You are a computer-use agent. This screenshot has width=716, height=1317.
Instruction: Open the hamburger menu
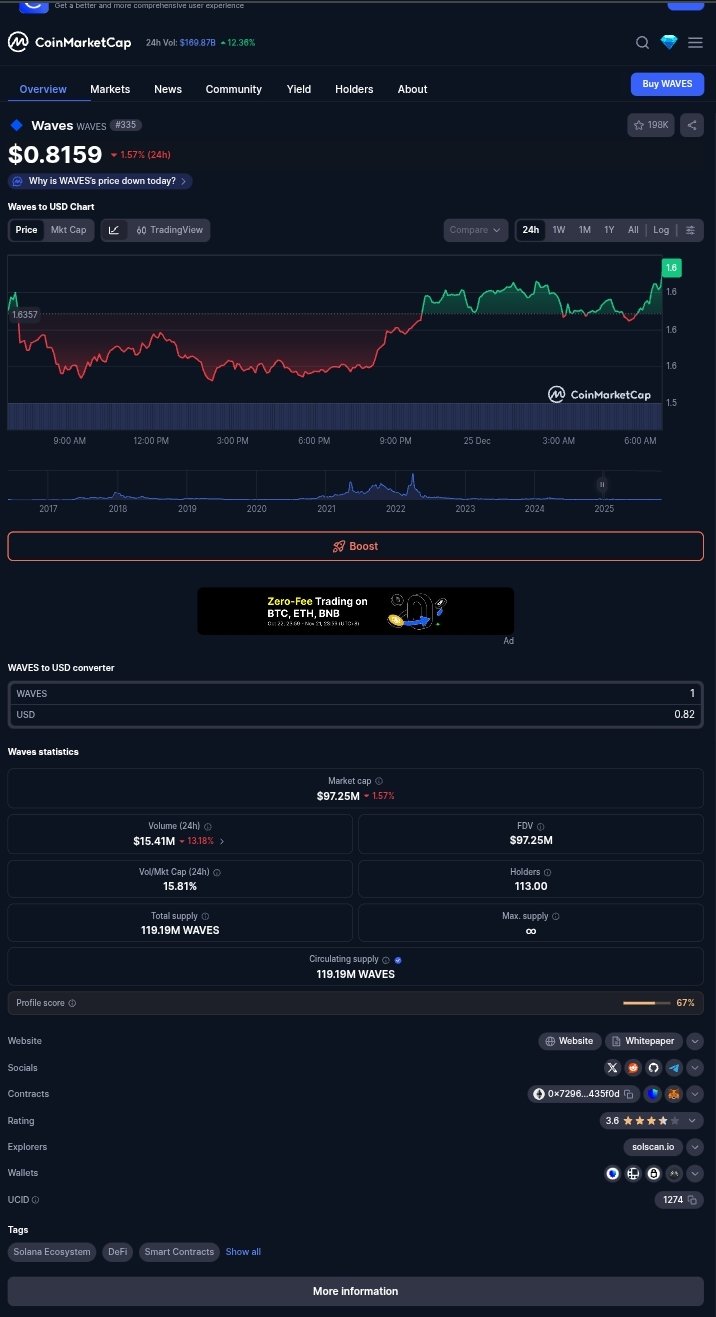point(695,42)
